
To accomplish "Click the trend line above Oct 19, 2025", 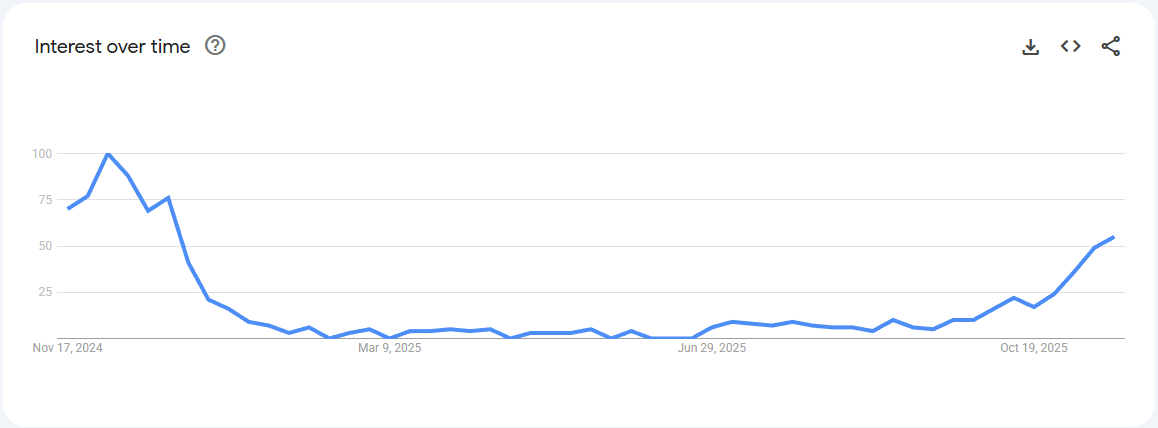I will 1034,306.
